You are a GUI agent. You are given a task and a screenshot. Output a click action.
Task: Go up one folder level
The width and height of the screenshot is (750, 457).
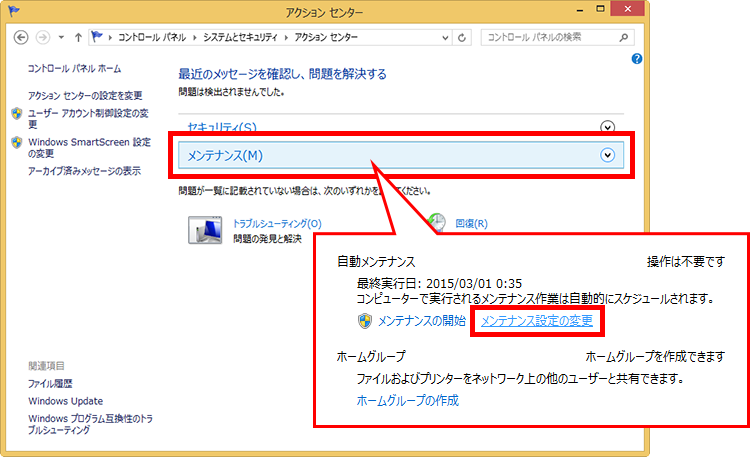(x=78, y=37)
